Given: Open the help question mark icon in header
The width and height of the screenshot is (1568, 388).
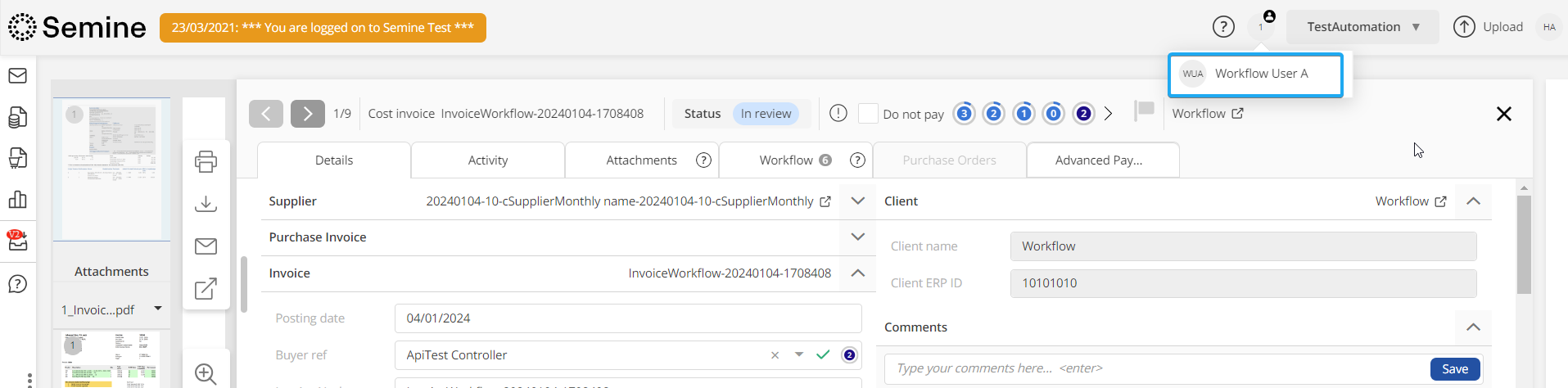Looking at the screenshot, I should pyautogui.click(x=1222, y=27).
